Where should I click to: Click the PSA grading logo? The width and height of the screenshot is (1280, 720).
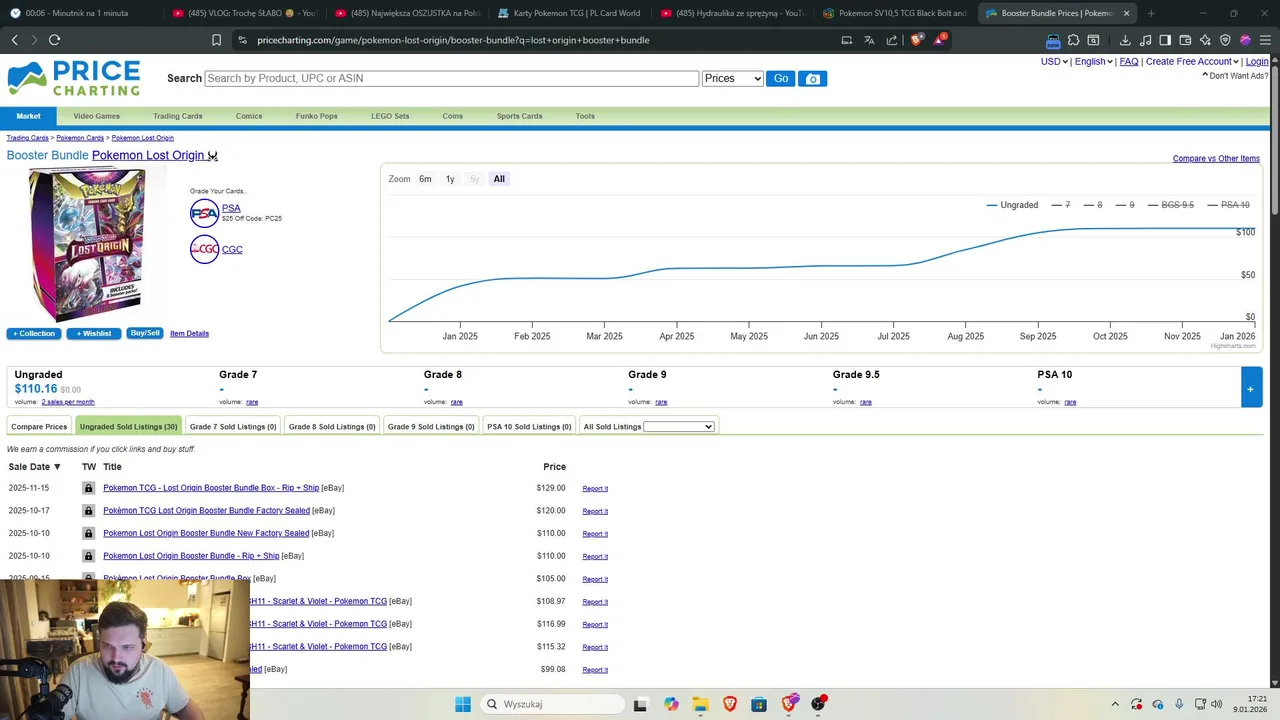pyautogui.click(x=204, y=213)
